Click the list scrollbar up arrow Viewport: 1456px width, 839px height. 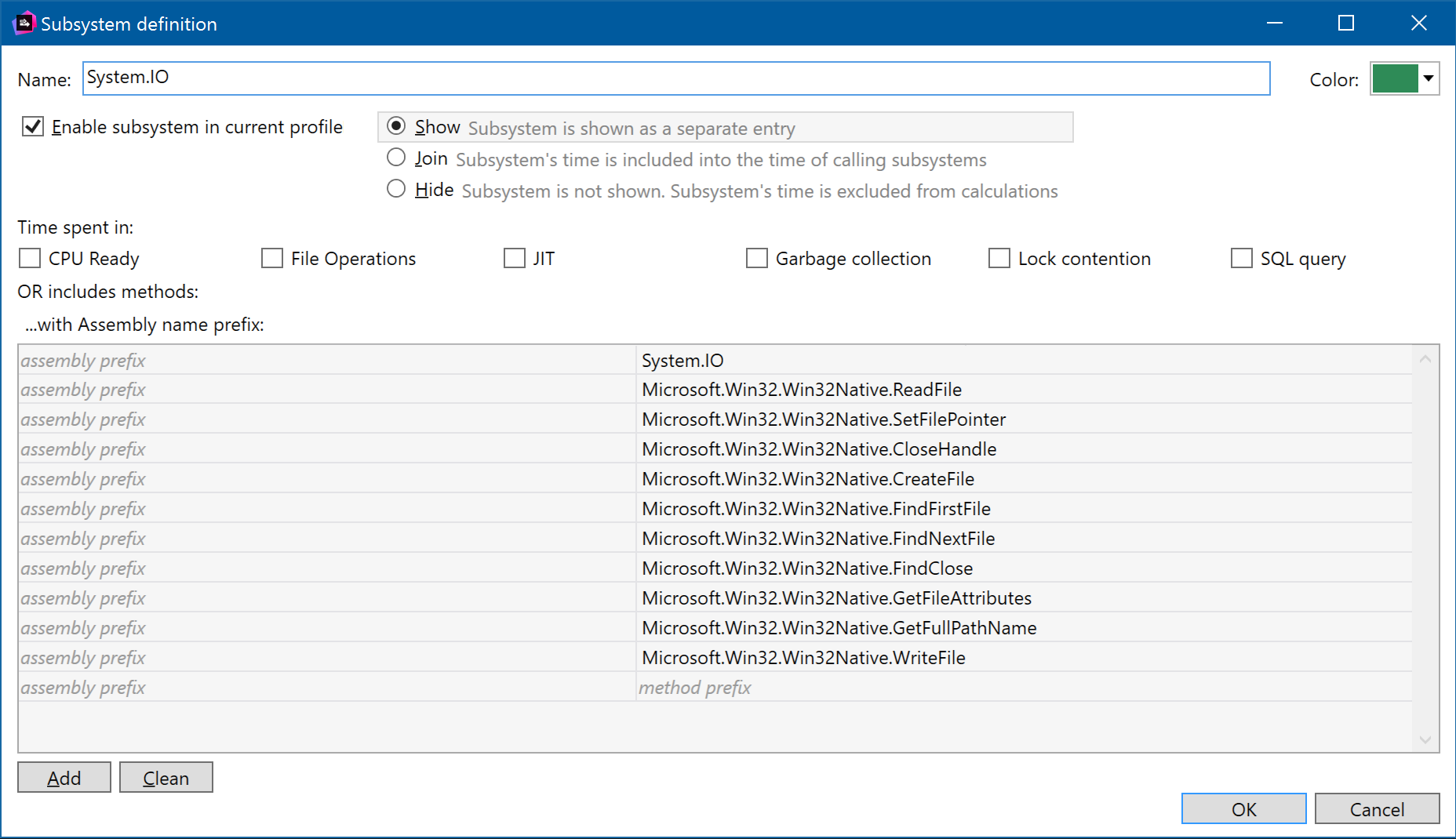(x=1425, y=359)
